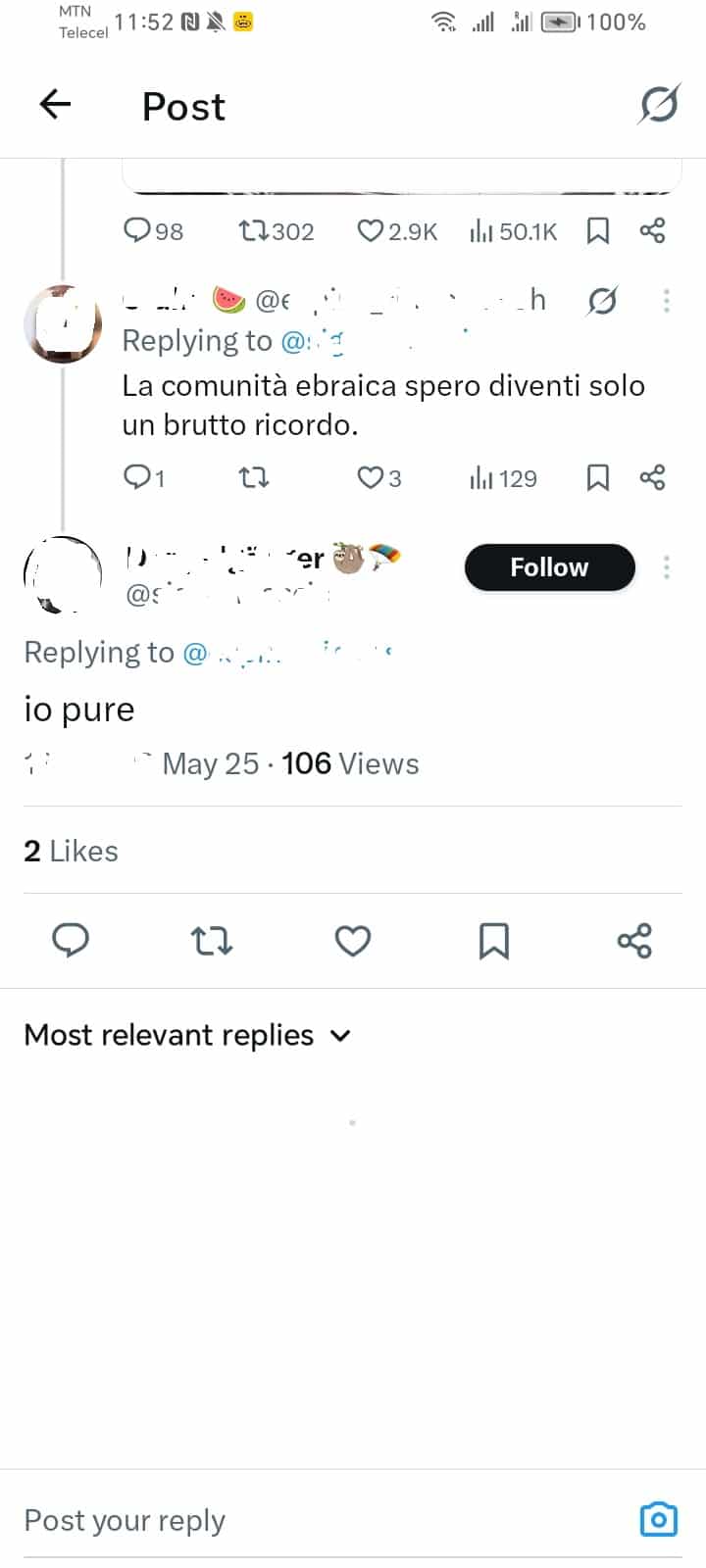Open the Grok icon in the top right header
Image resolution: width=706 pixels, height=1568 pixels.
[659, 104]
